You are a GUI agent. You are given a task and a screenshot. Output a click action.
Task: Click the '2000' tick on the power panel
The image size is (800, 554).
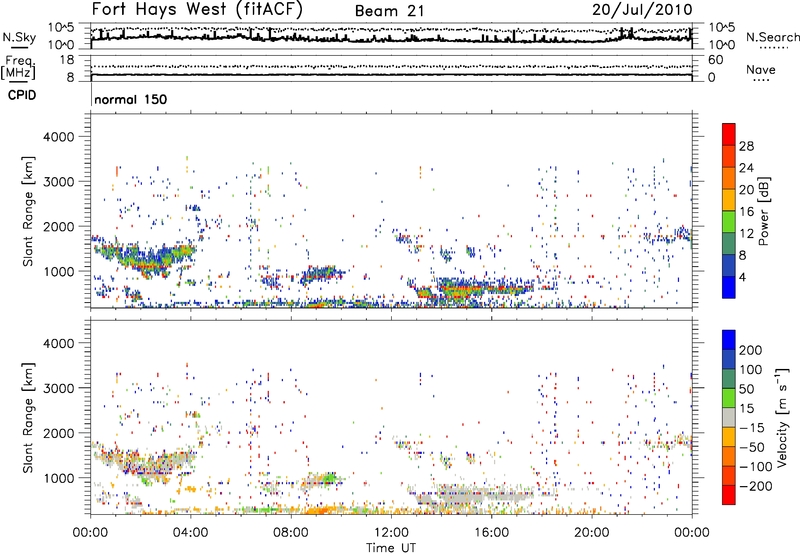click(59, 226)
